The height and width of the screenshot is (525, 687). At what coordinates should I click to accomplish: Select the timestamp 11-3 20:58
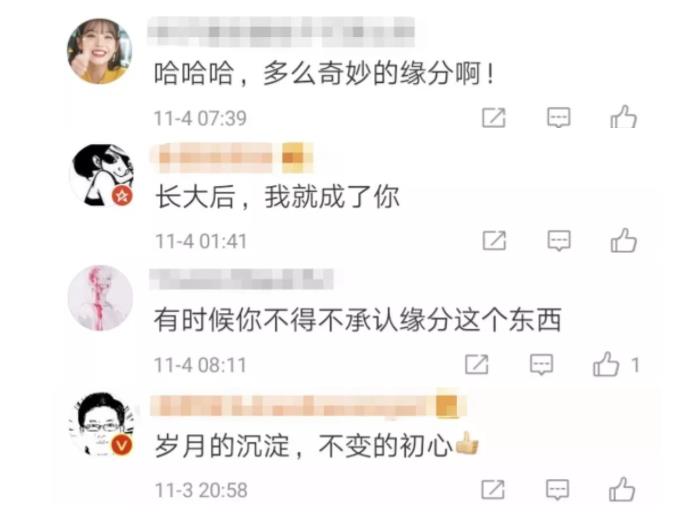tap(201, 490)
